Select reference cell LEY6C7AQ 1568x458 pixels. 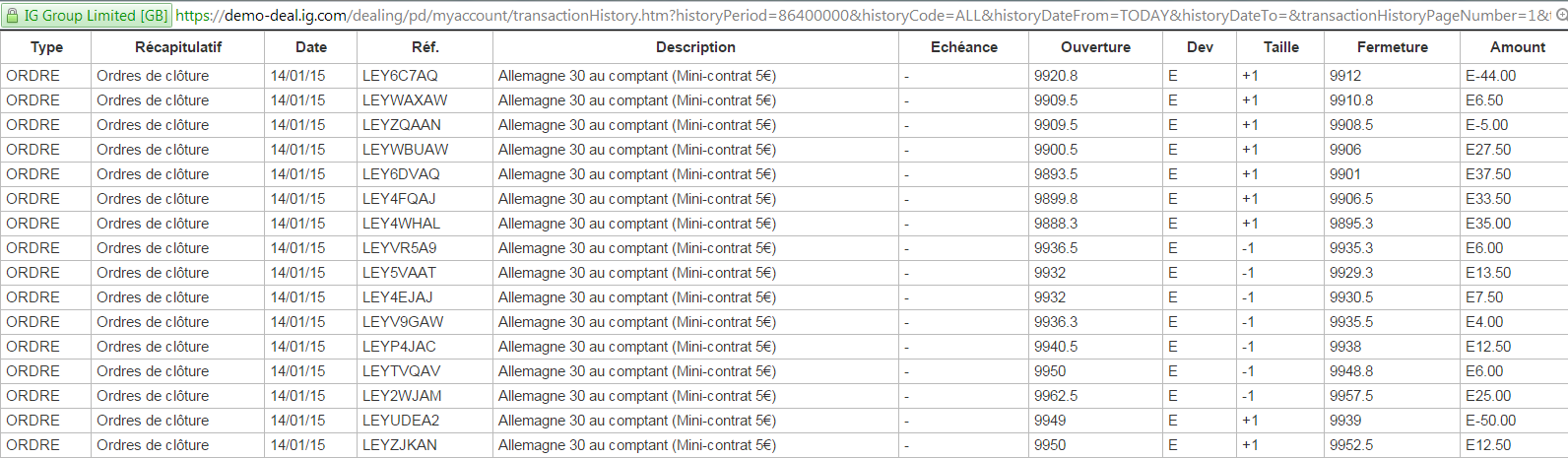(x=400, y=76)
